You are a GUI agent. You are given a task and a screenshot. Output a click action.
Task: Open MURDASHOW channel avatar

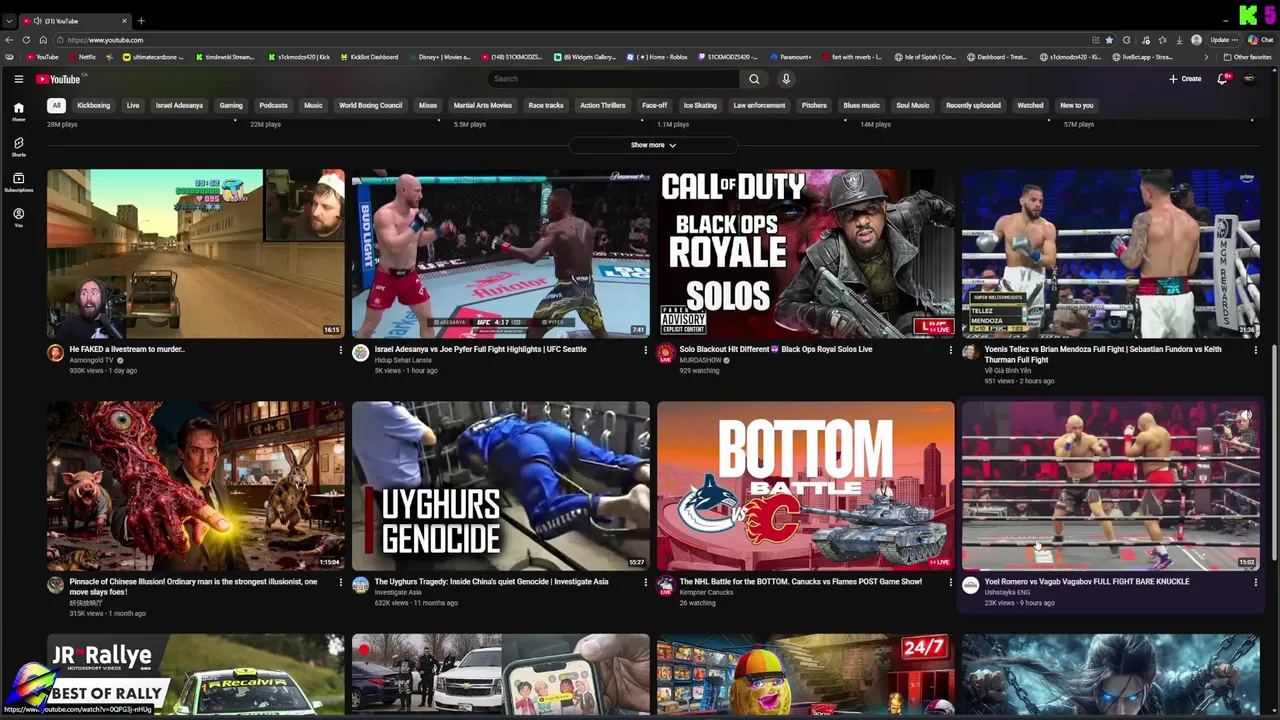tap(665, 353)
